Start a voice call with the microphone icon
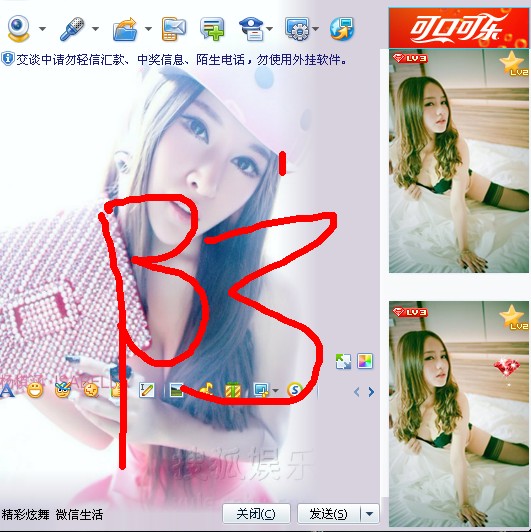This screenshot has height=532, width=531. coord(72,29)
